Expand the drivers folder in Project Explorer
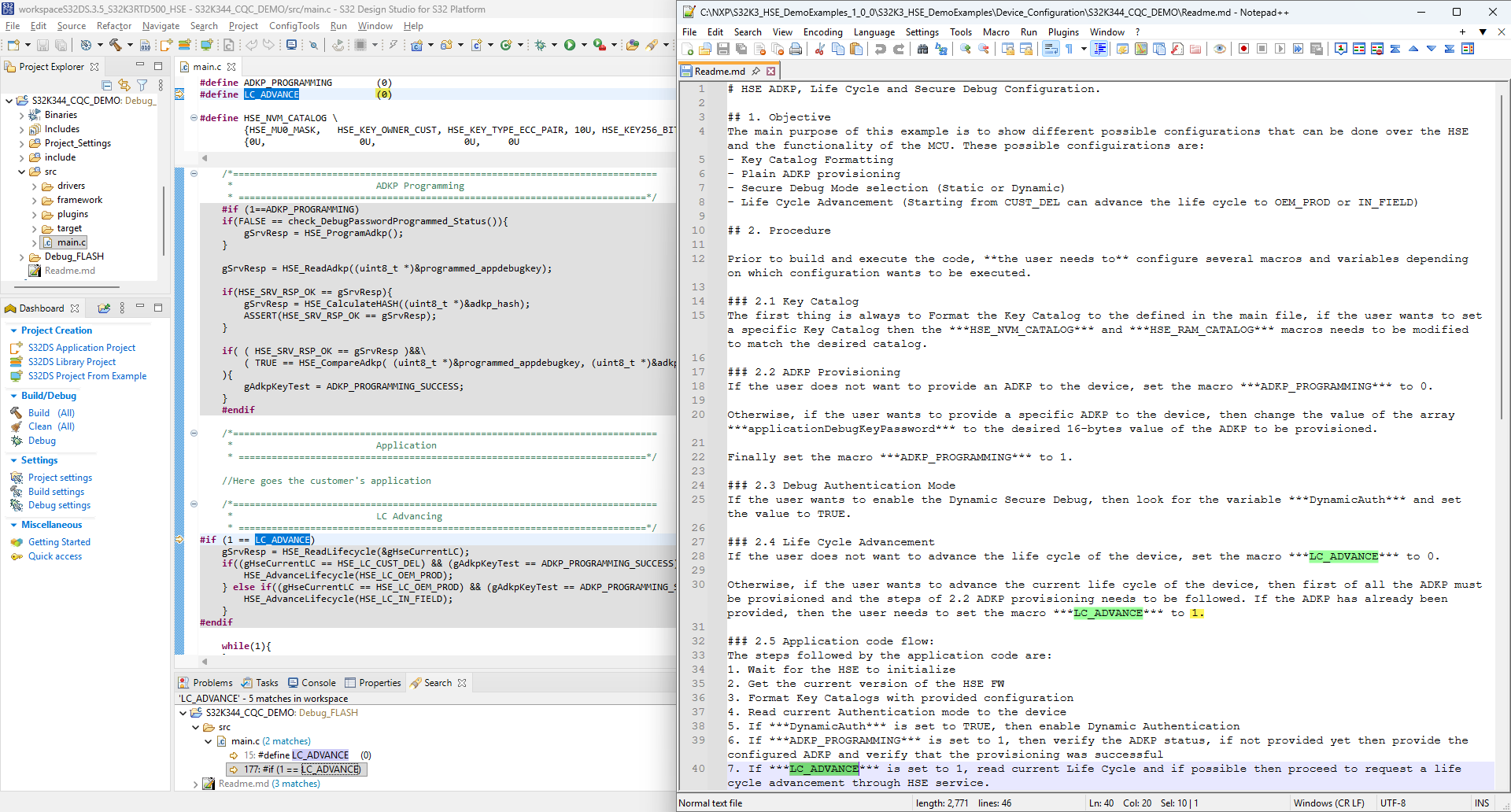This screenshot has height=812, width=1511. tap(34, 186)
